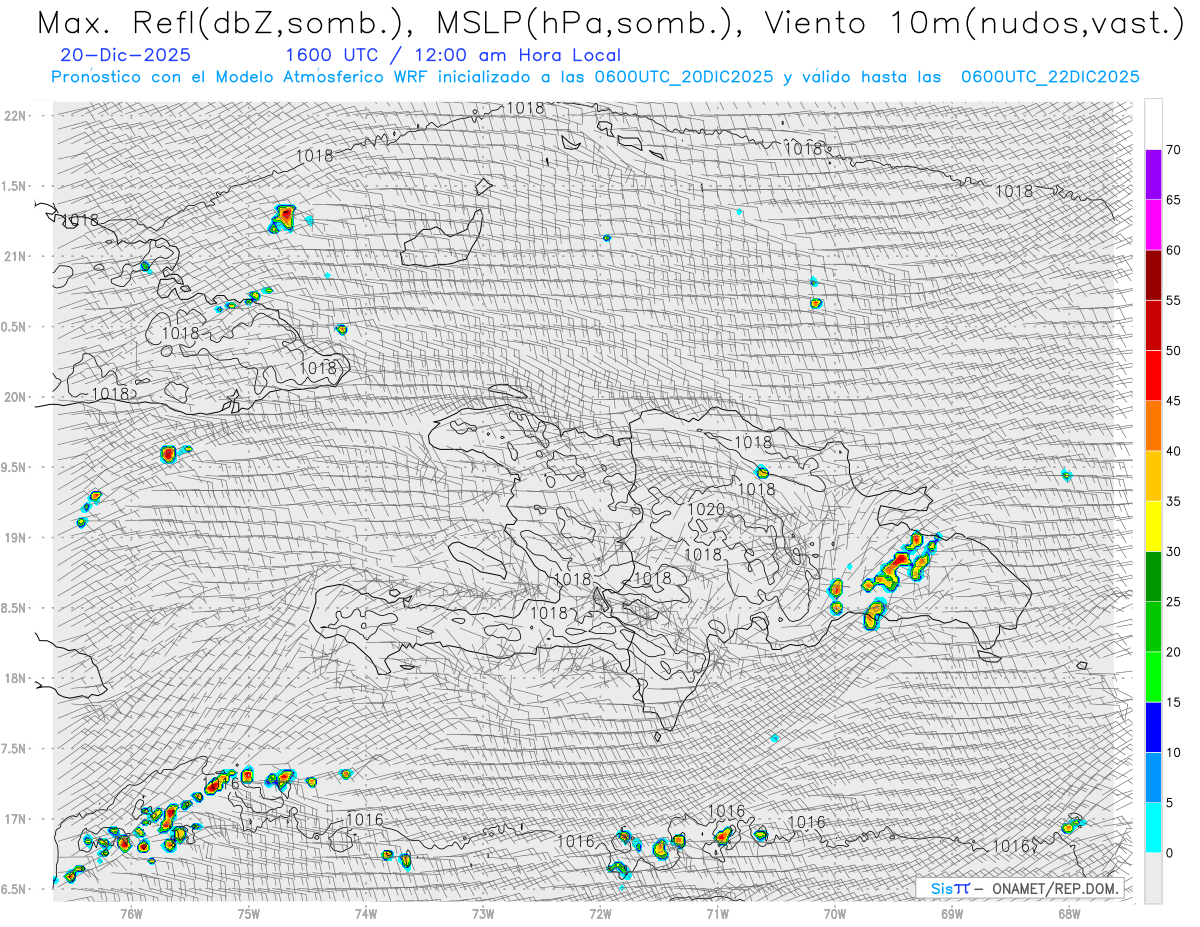Screen dimensions: 1200x927
Task: Click the '60' colorbar label
Action: 1173,250
